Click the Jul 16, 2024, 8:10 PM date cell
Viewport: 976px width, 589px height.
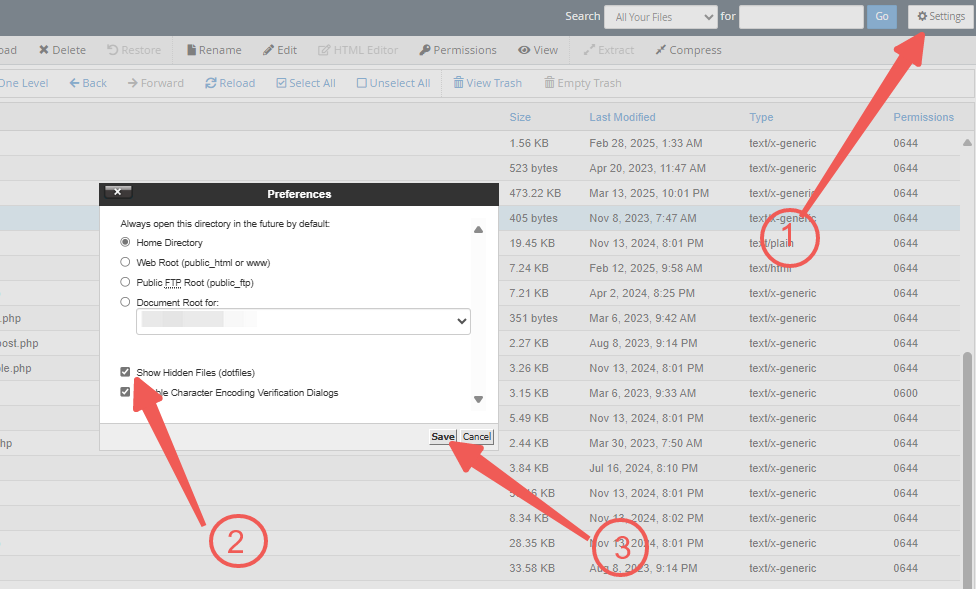[643, 468]
